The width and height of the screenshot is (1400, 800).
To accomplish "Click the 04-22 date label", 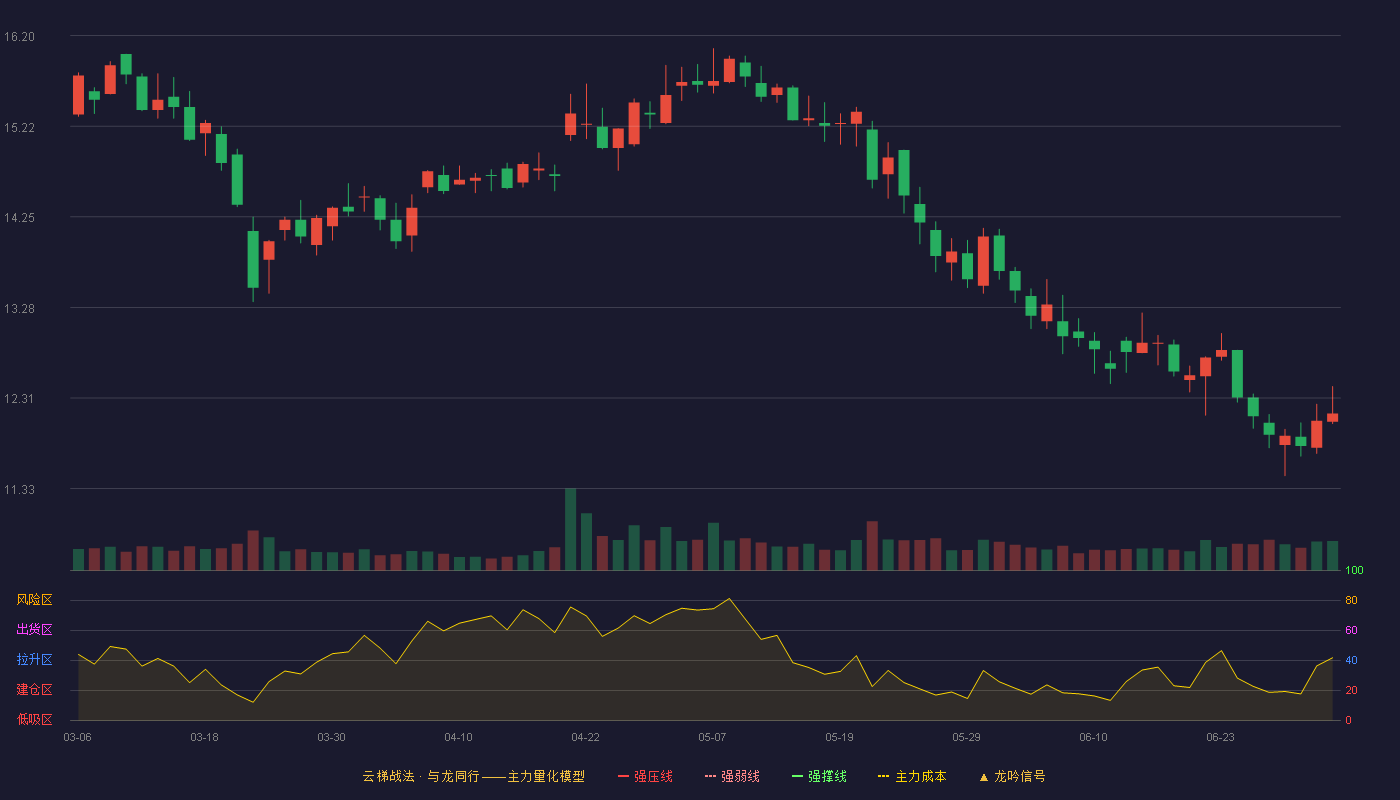I will pos(585,737).
